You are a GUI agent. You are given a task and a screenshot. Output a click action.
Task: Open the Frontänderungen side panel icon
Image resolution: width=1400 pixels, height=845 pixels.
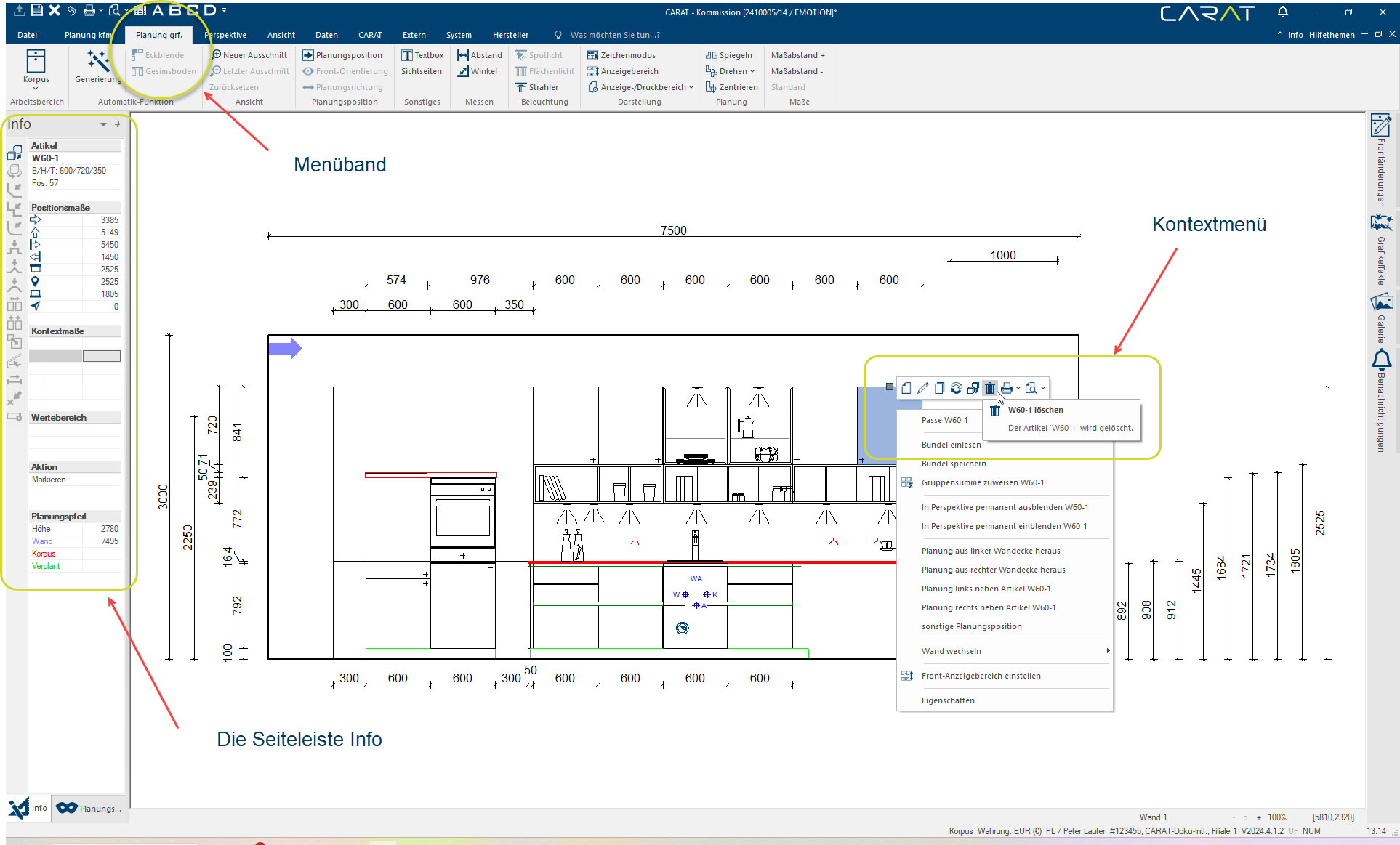point(1380,126)
